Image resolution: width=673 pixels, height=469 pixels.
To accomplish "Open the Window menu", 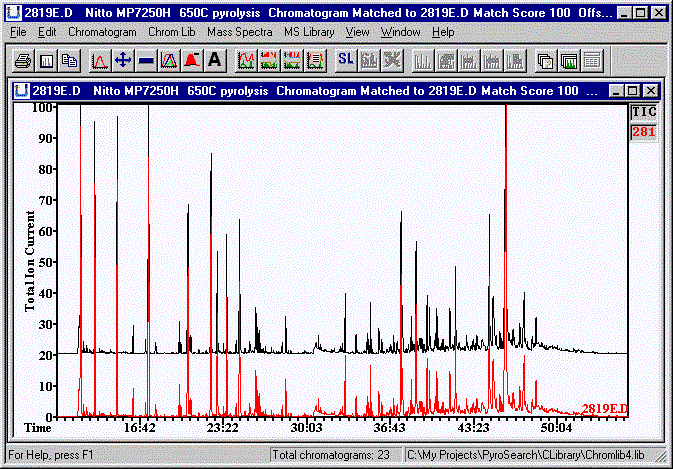I will 400,32.
